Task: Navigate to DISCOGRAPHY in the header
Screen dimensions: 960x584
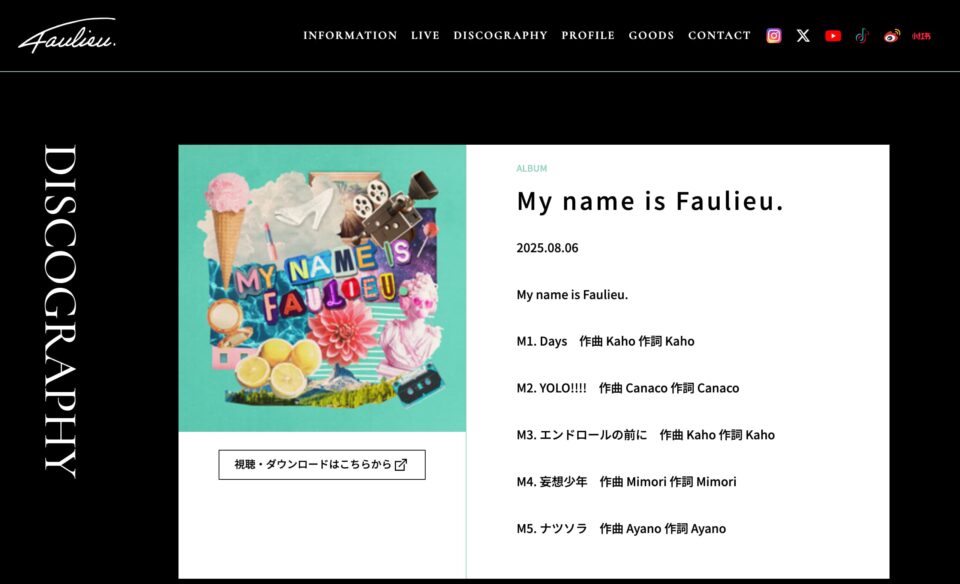Action: click(x=500, y=35)
